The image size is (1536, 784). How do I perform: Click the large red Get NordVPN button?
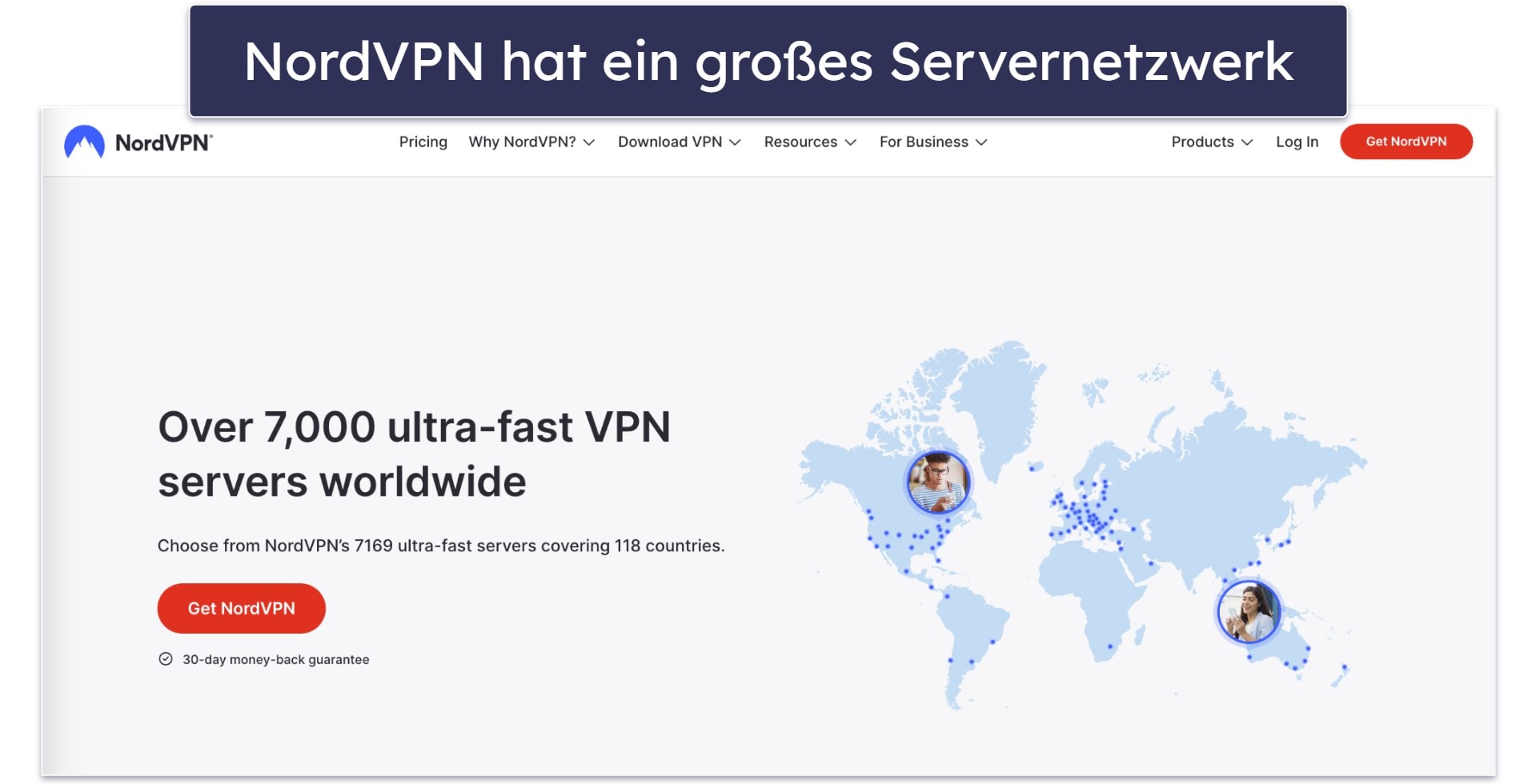click(x=241, y=608)
